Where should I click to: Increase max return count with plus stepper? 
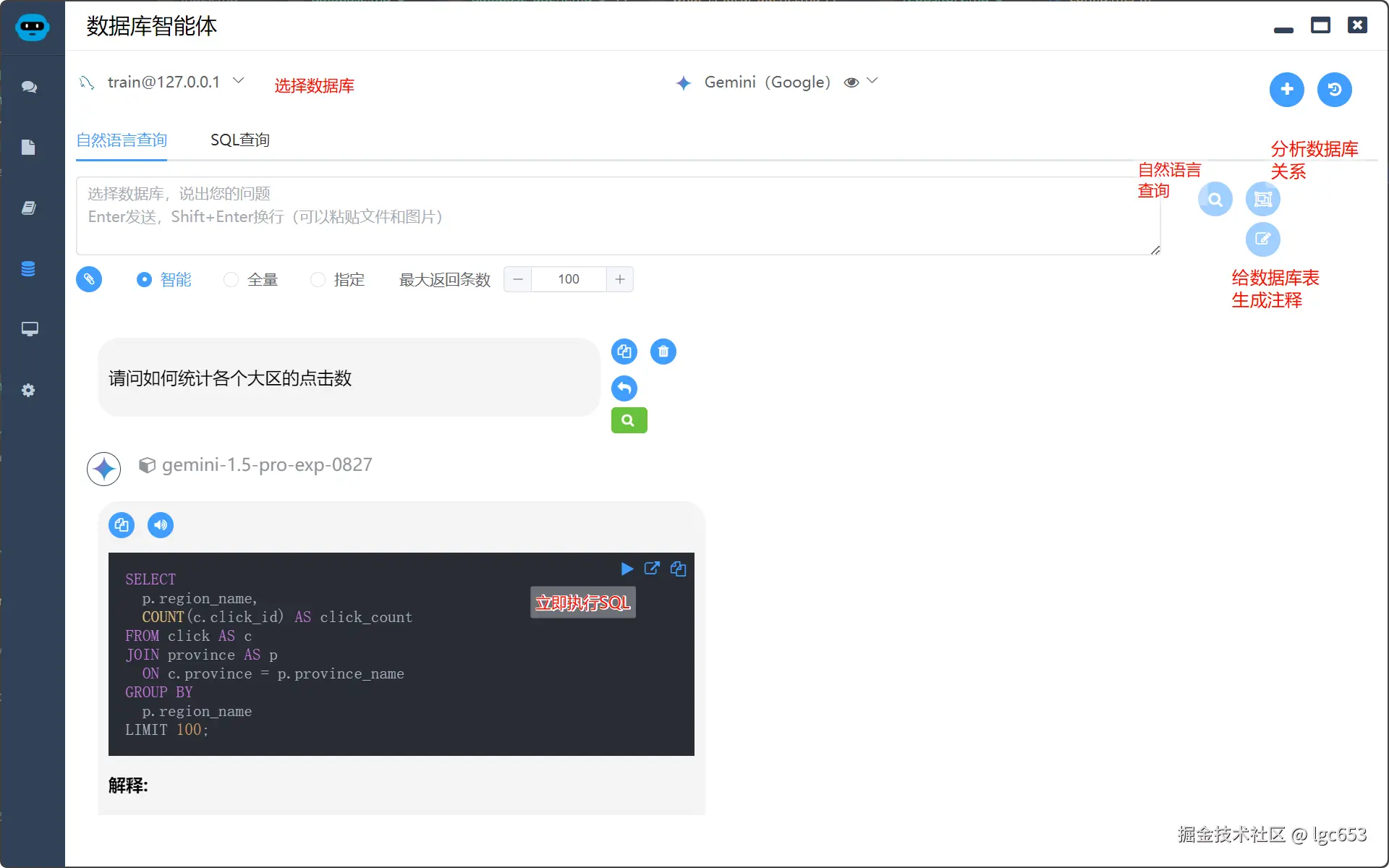click(x=620, y=279)
